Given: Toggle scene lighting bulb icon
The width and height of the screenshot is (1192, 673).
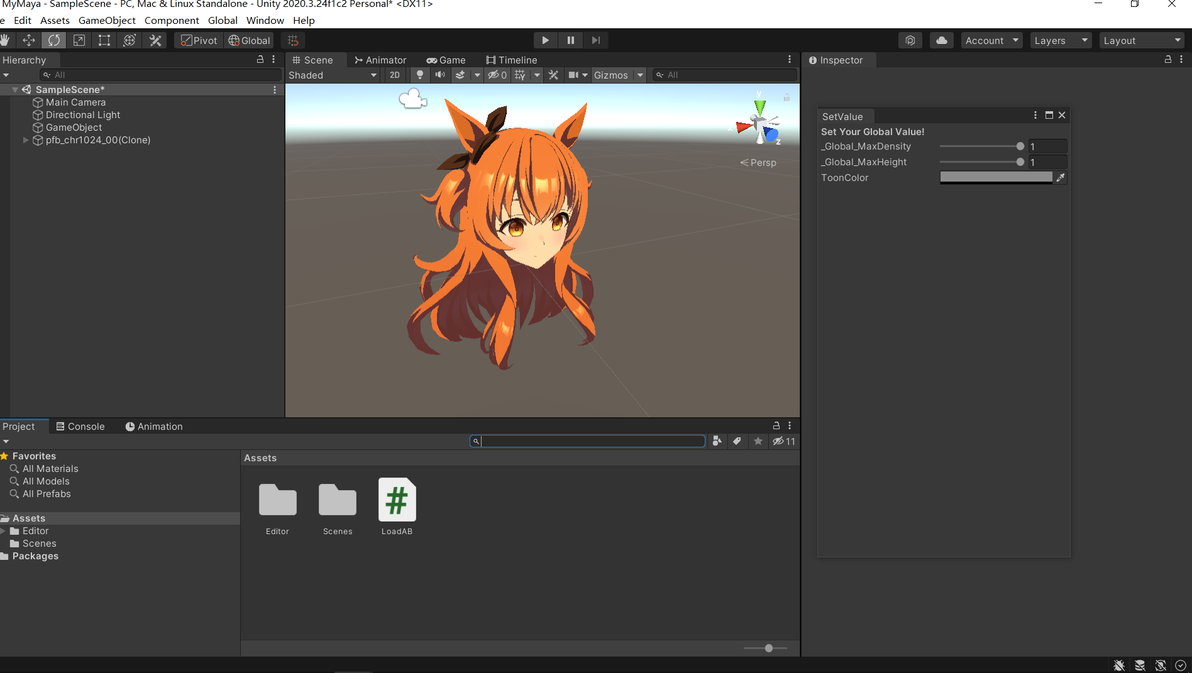Looking at the screenshot, I should [420, 75].
